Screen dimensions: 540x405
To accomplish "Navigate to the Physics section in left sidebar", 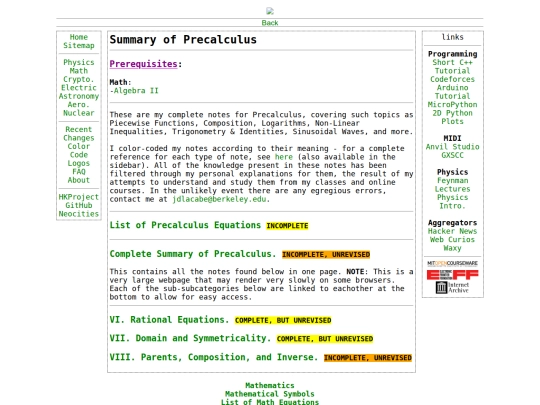I will coord(79,62).
